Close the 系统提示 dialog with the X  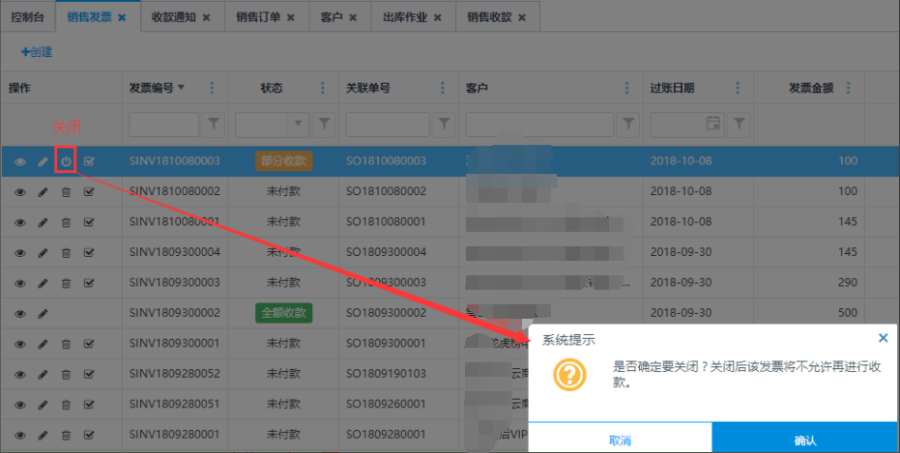click(x=882, y=339)
